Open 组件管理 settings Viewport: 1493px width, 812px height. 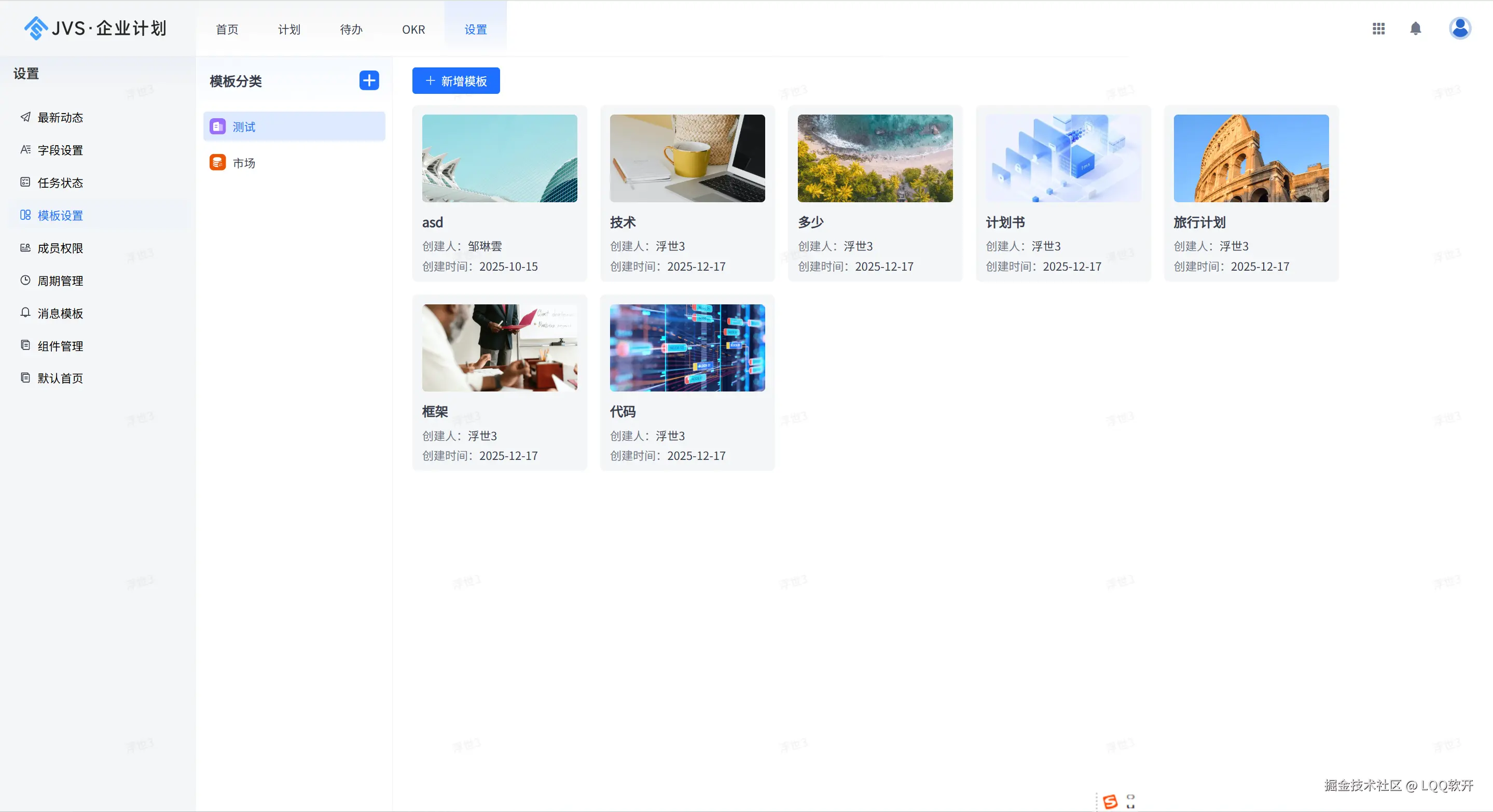pos(60,346)
